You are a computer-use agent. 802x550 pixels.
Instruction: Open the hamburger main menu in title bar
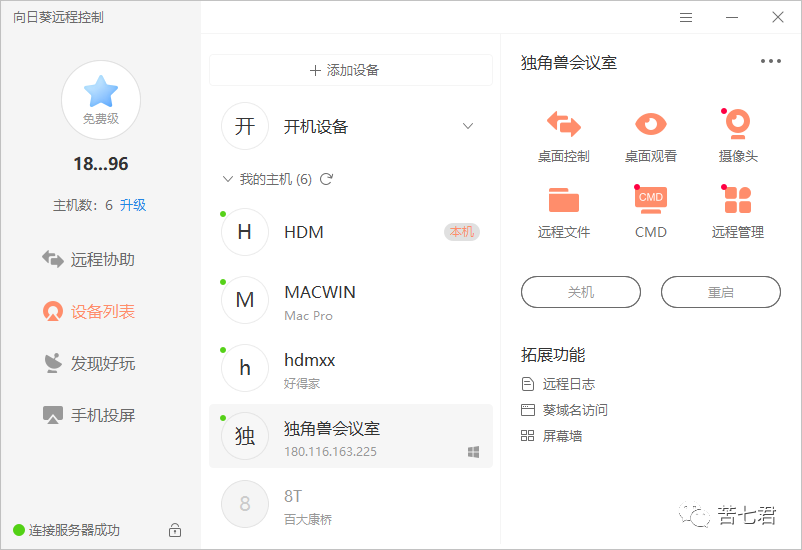click(x=686, y=18)
